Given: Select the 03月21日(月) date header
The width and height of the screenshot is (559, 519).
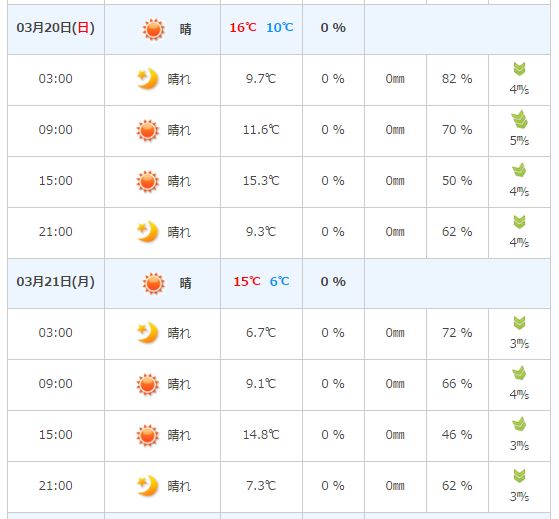Looking at the screenshot, I should pyautogui.click(x=56, y=282).
